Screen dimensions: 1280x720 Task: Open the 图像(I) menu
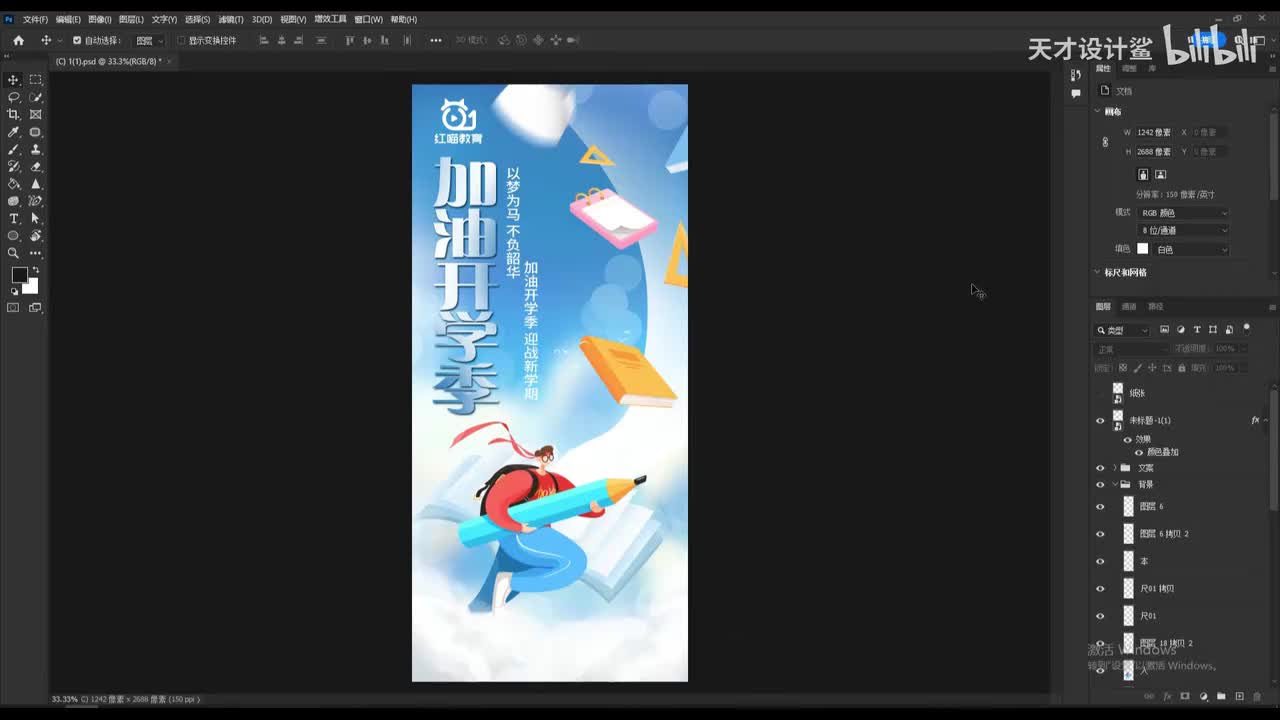(99, 19)
